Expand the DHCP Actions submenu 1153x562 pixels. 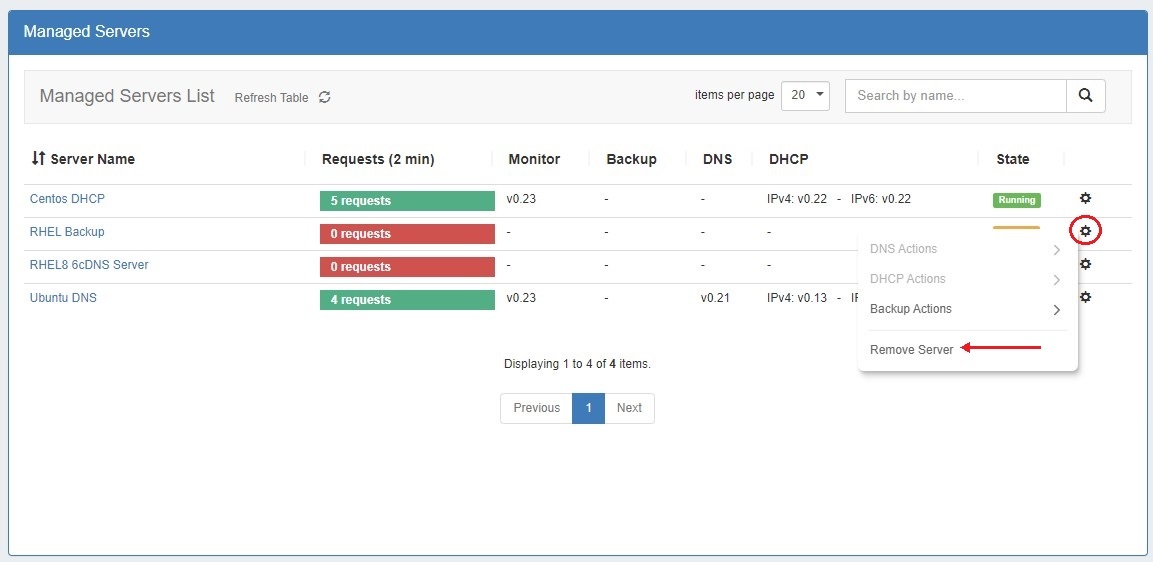[x=965, y=279]
